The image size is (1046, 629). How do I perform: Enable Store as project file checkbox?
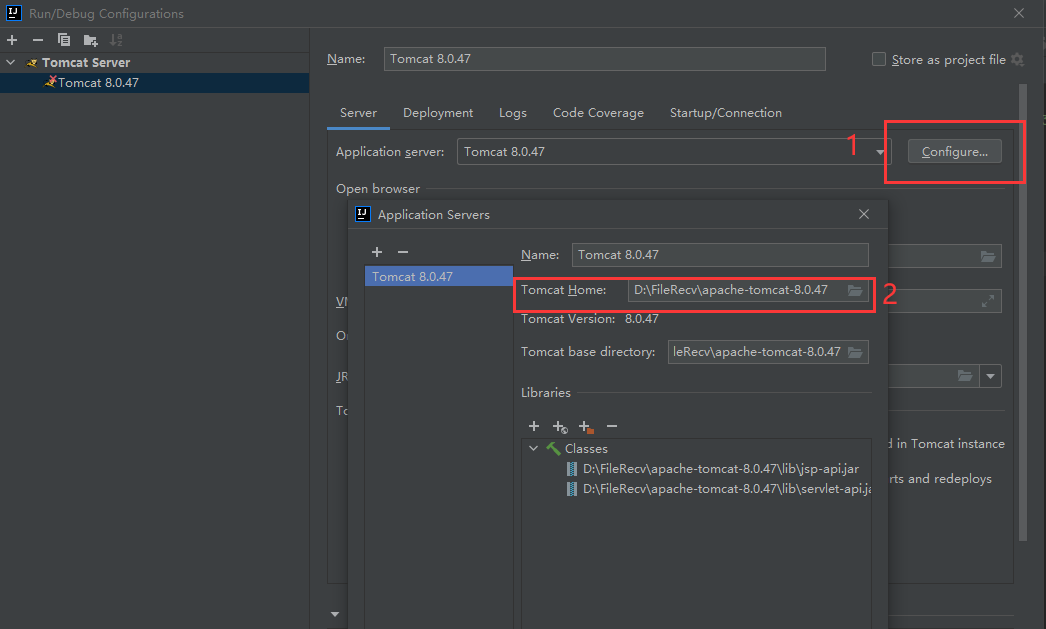click(879, 59)
